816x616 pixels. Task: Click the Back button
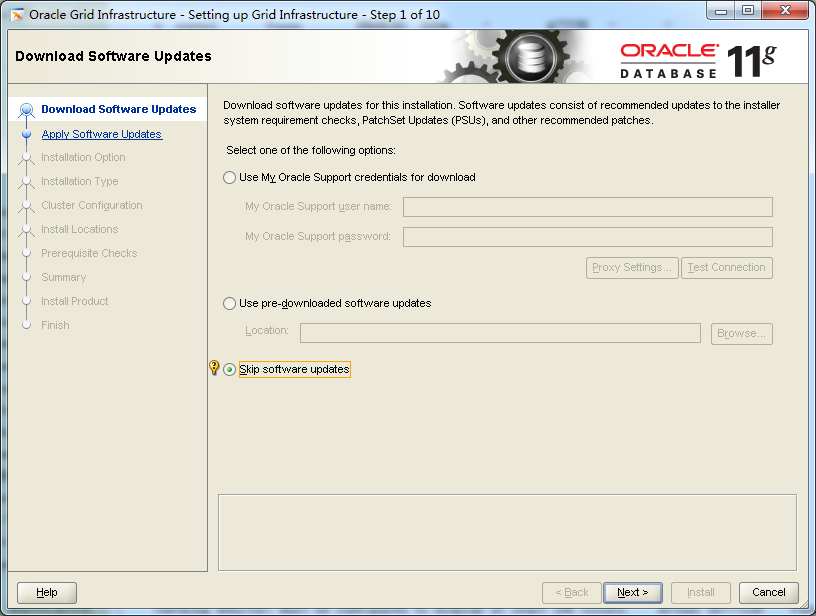571,593
